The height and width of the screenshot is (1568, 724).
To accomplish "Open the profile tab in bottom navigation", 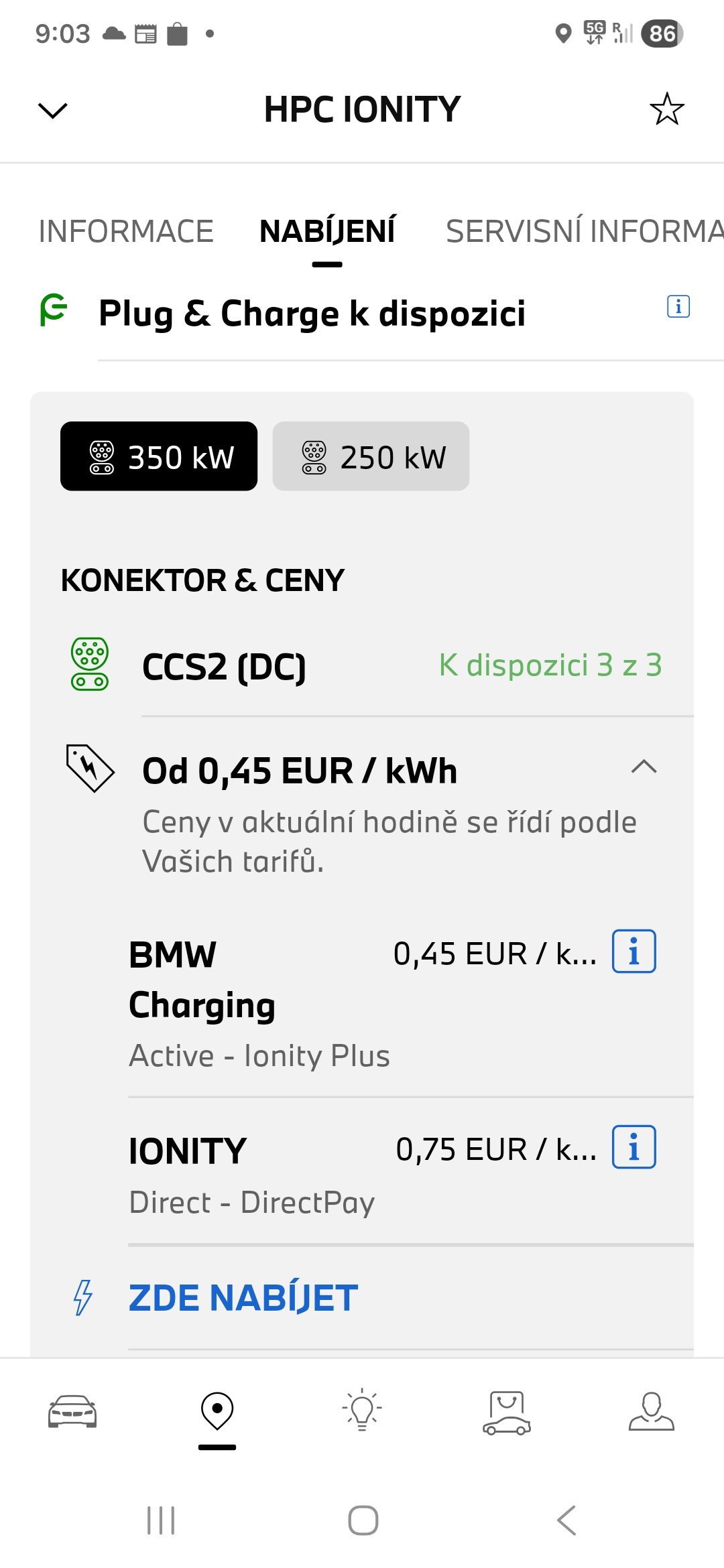I will click(x=652, y=1411).
